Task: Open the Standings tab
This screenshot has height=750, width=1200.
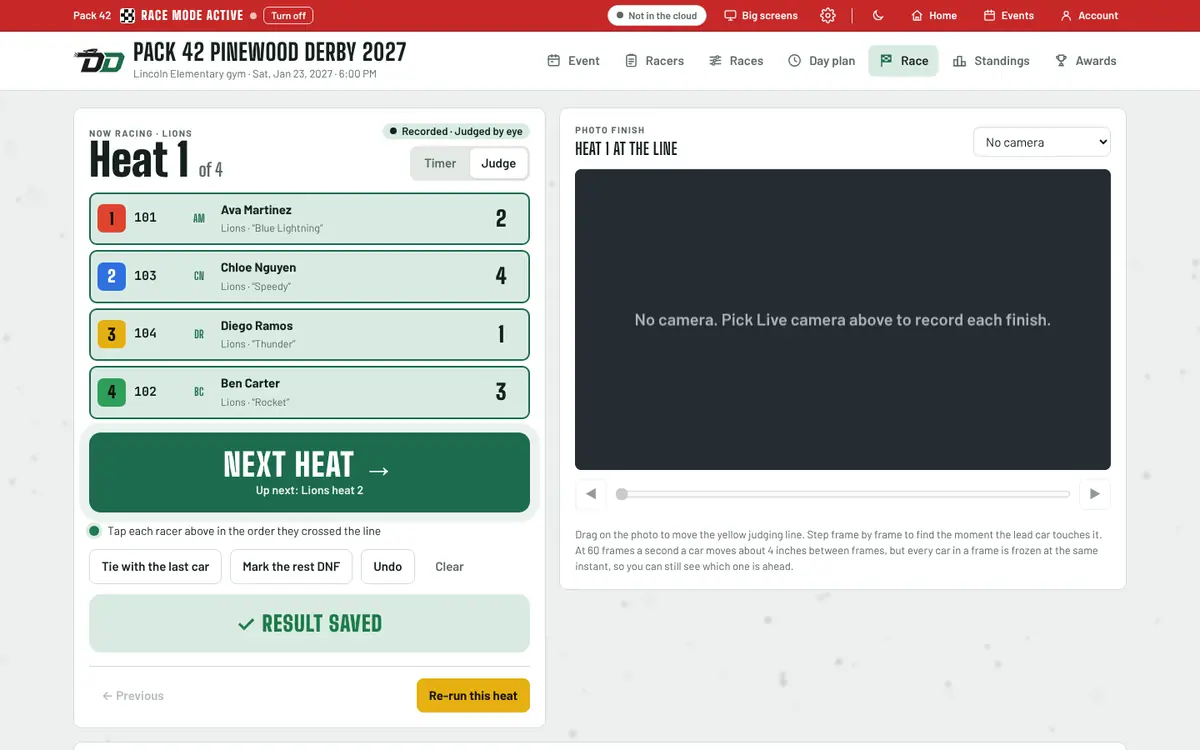Action: click(x=991, y=61)
